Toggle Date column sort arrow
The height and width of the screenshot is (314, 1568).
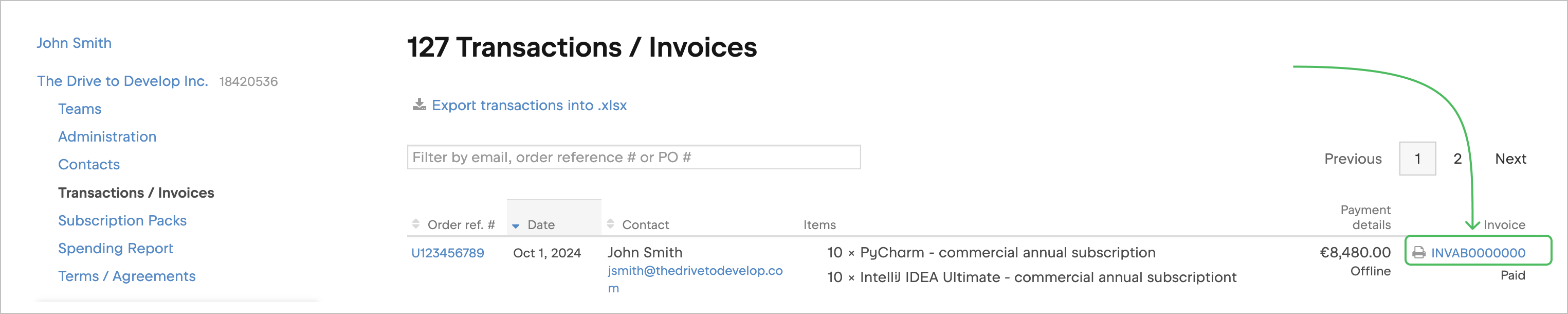pyautogui.click(x=516, y=225)
